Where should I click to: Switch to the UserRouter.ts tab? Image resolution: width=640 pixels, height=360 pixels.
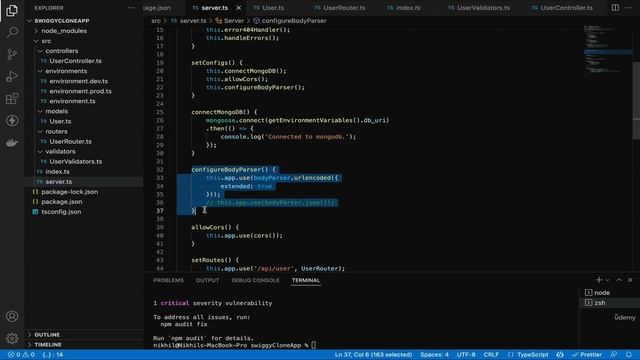tap(344, 8)
